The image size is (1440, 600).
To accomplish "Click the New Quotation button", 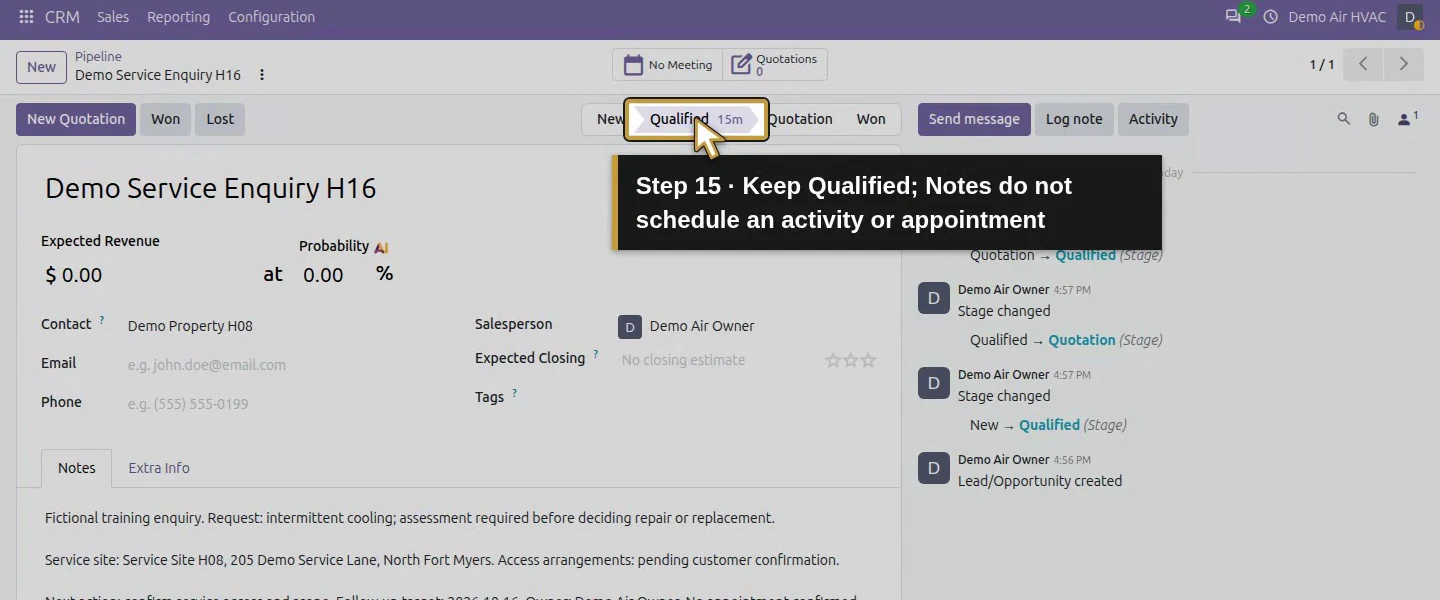I will coord(76,119).
